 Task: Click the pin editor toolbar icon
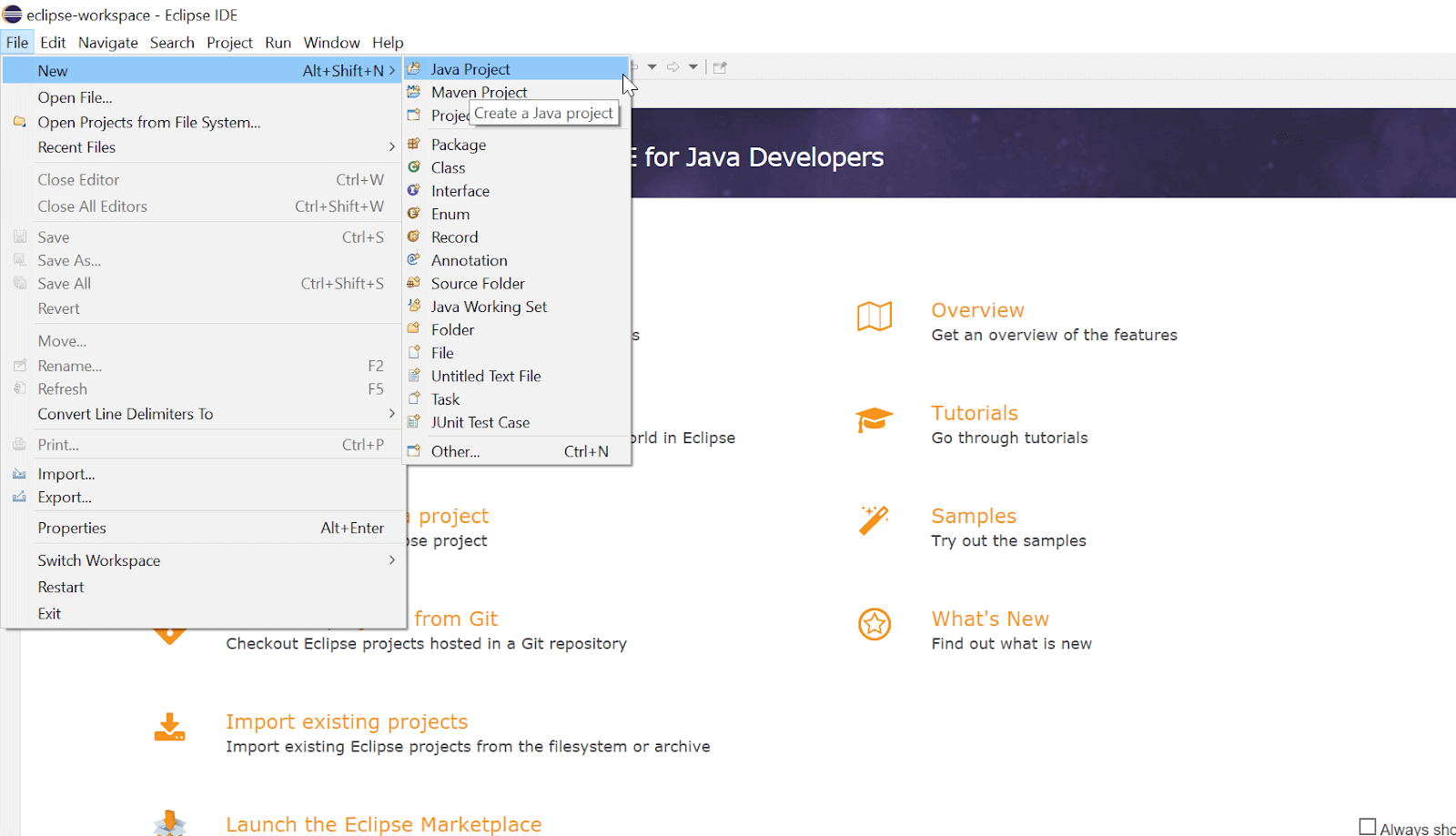pos(720,67)
